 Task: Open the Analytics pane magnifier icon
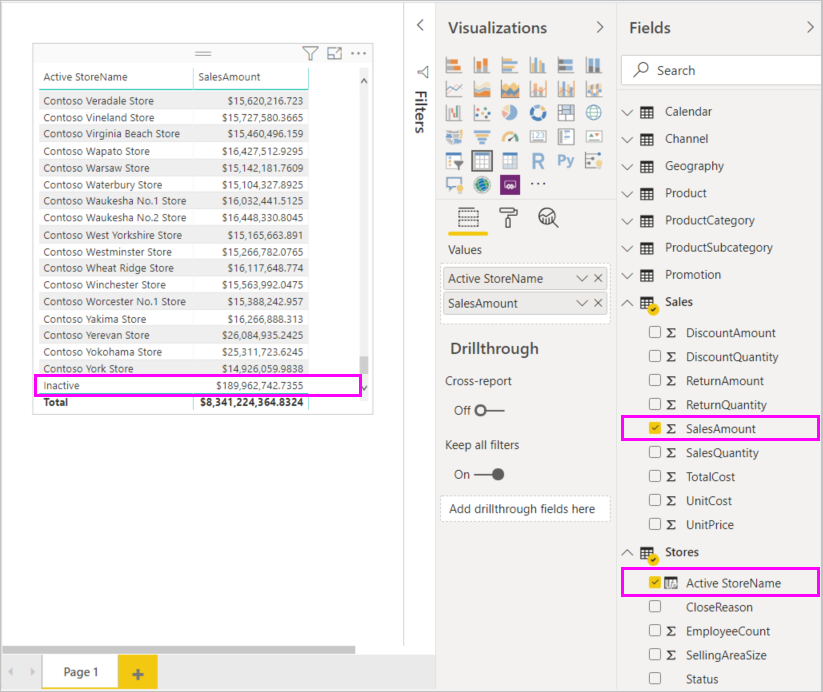[x=547, y=218]
